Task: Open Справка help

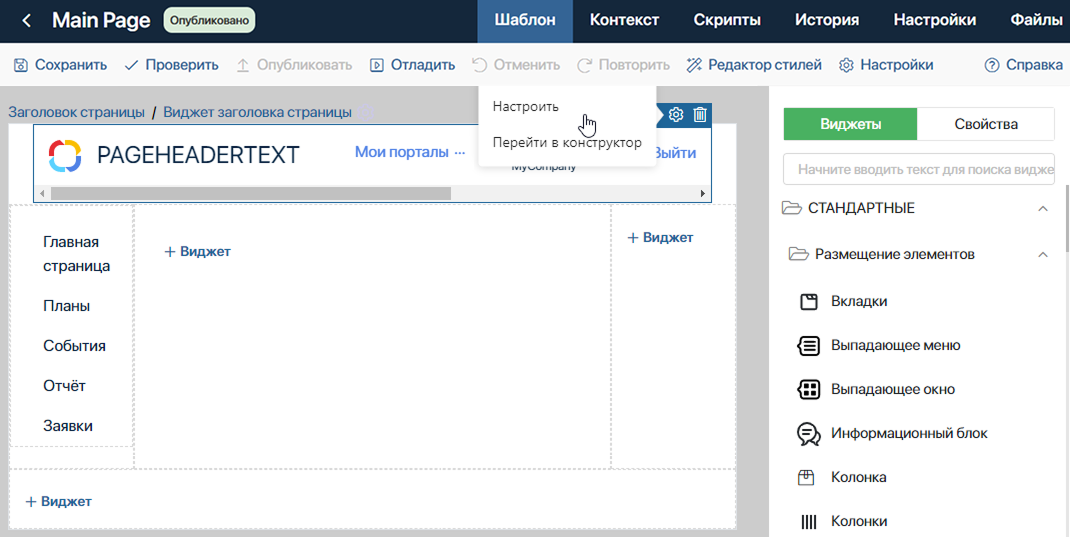Action: tap(1024, 65)
